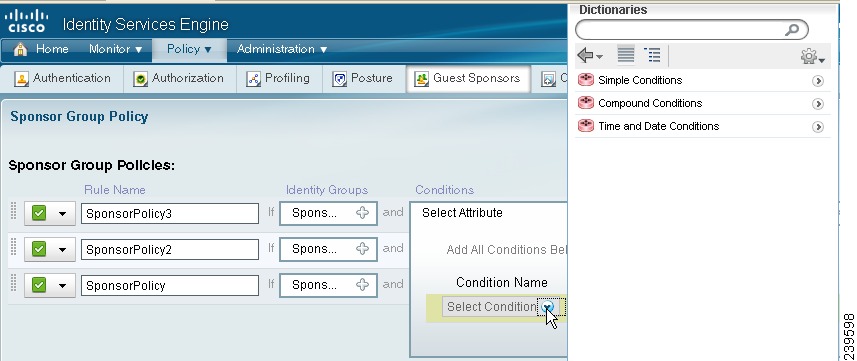This screenshot has height=361, width=857.
Task: Open the Monitor menu
Action: point(115,49)
